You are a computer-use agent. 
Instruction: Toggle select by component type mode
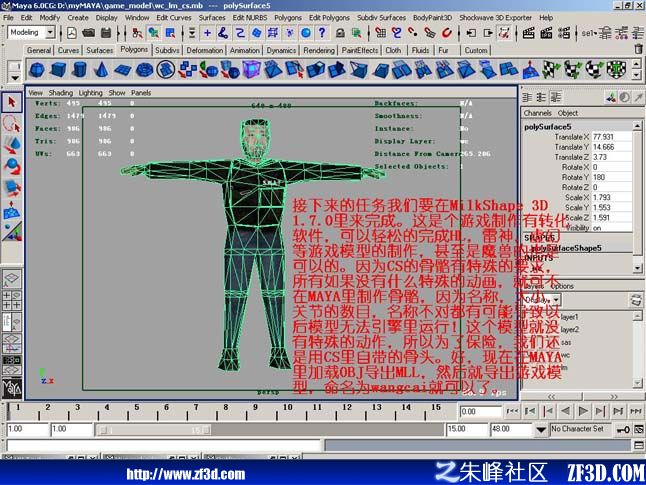170,33
